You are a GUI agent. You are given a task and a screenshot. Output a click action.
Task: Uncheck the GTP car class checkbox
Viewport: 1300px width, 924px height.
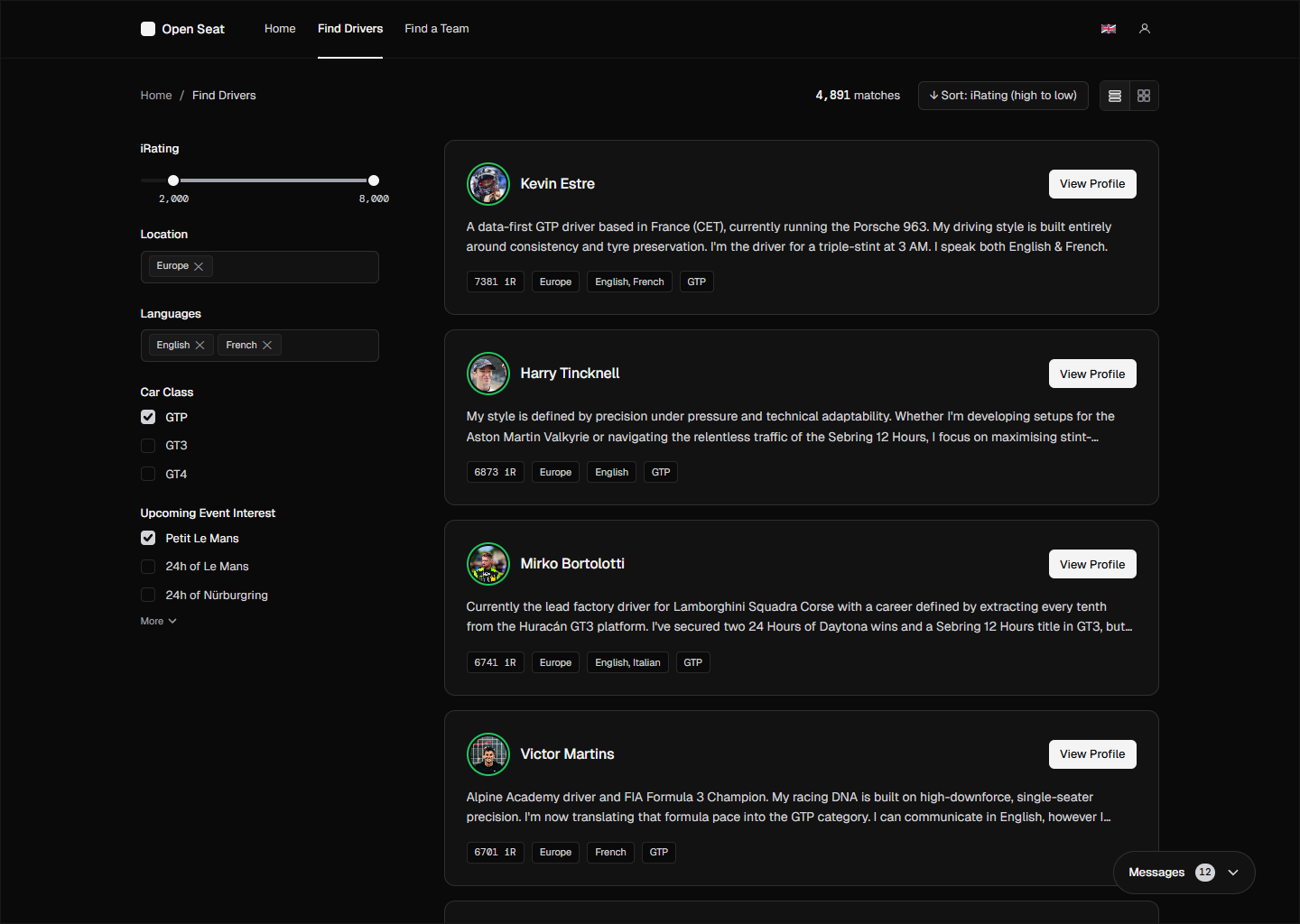(148, 417)
